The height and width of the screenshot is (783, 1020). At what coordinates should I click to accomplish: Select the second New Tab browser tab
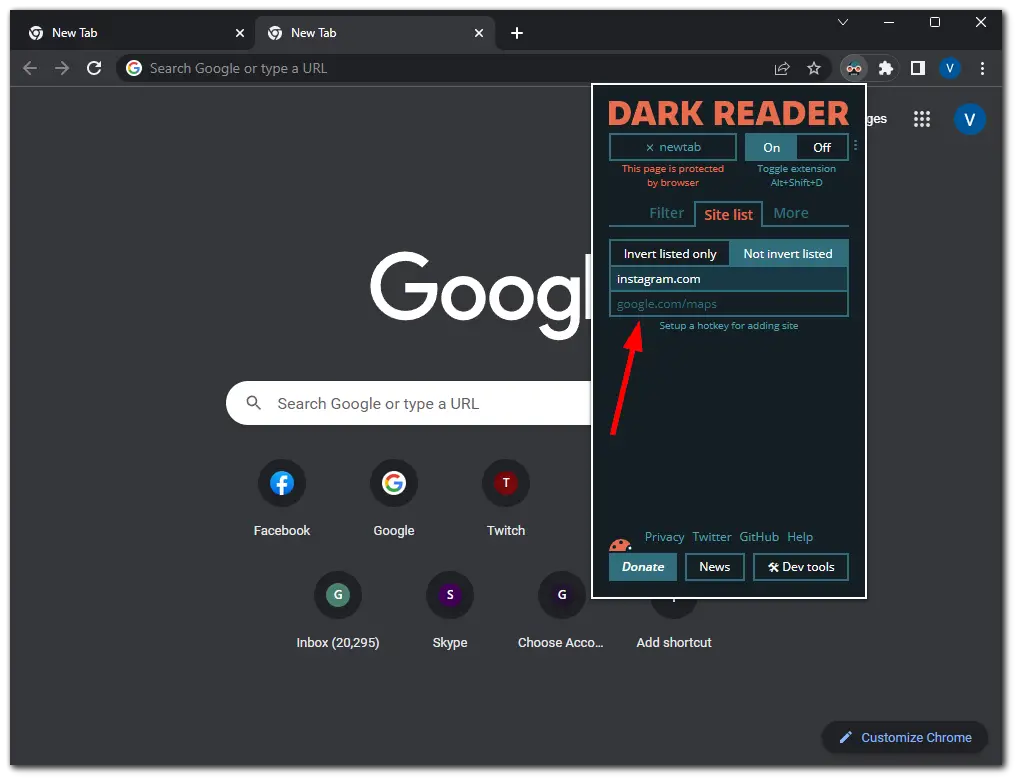pos(376,33)
